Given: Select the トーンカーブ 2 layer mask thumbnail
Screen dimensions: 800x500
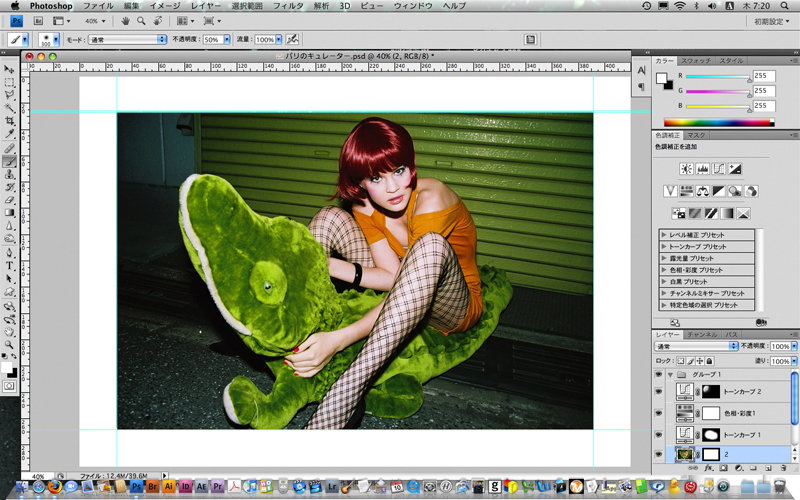Looking at the screenshot, I should 711,392.
